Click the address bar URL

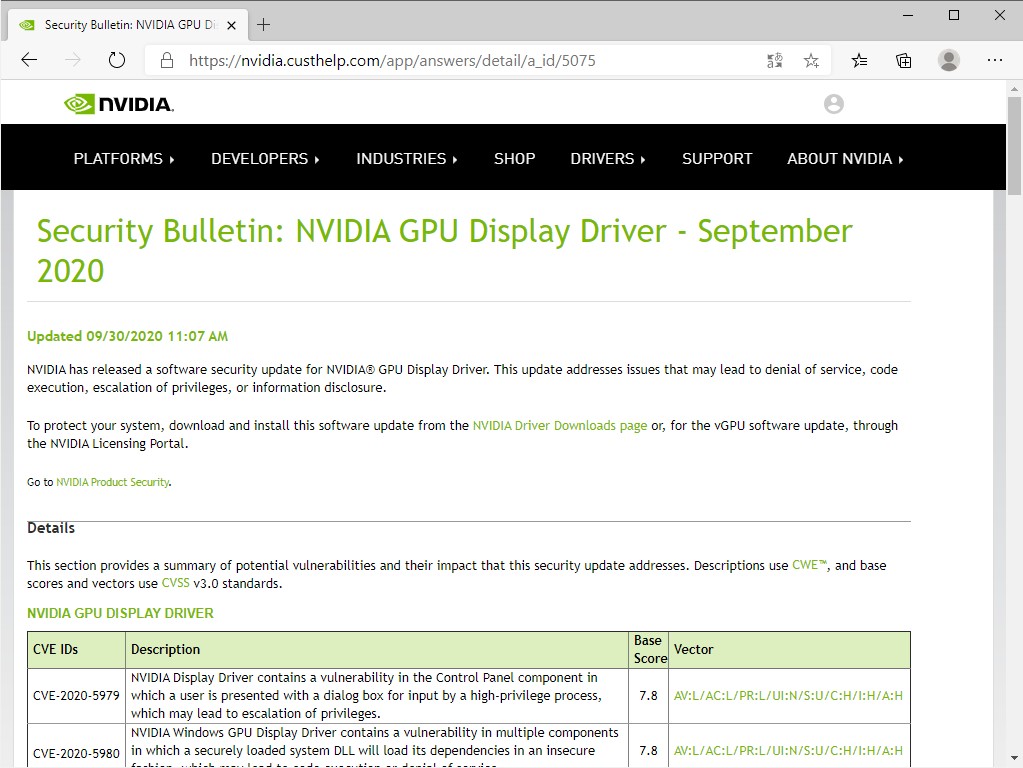coord(392,61)
